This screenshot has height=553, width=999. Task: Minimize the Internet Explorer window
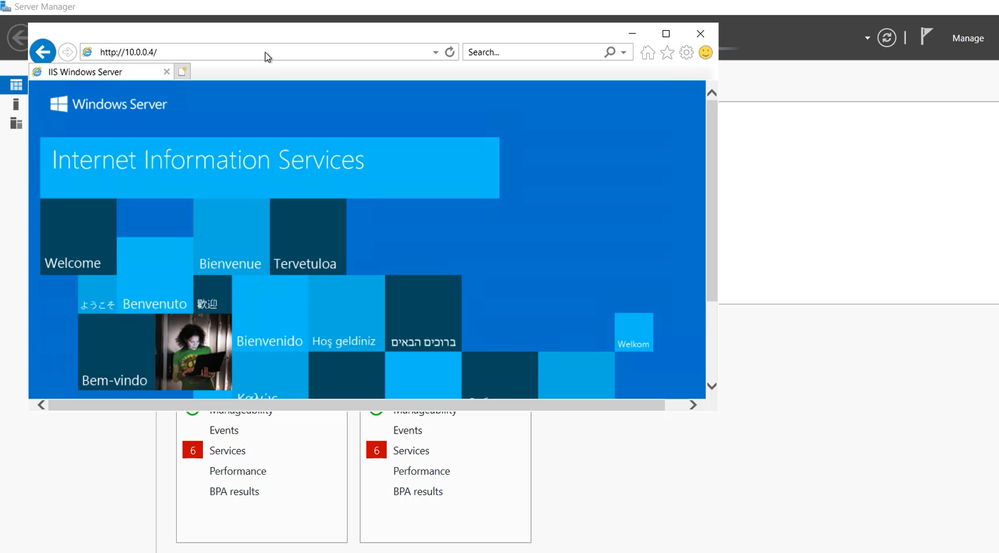click(x=632, y=33)
